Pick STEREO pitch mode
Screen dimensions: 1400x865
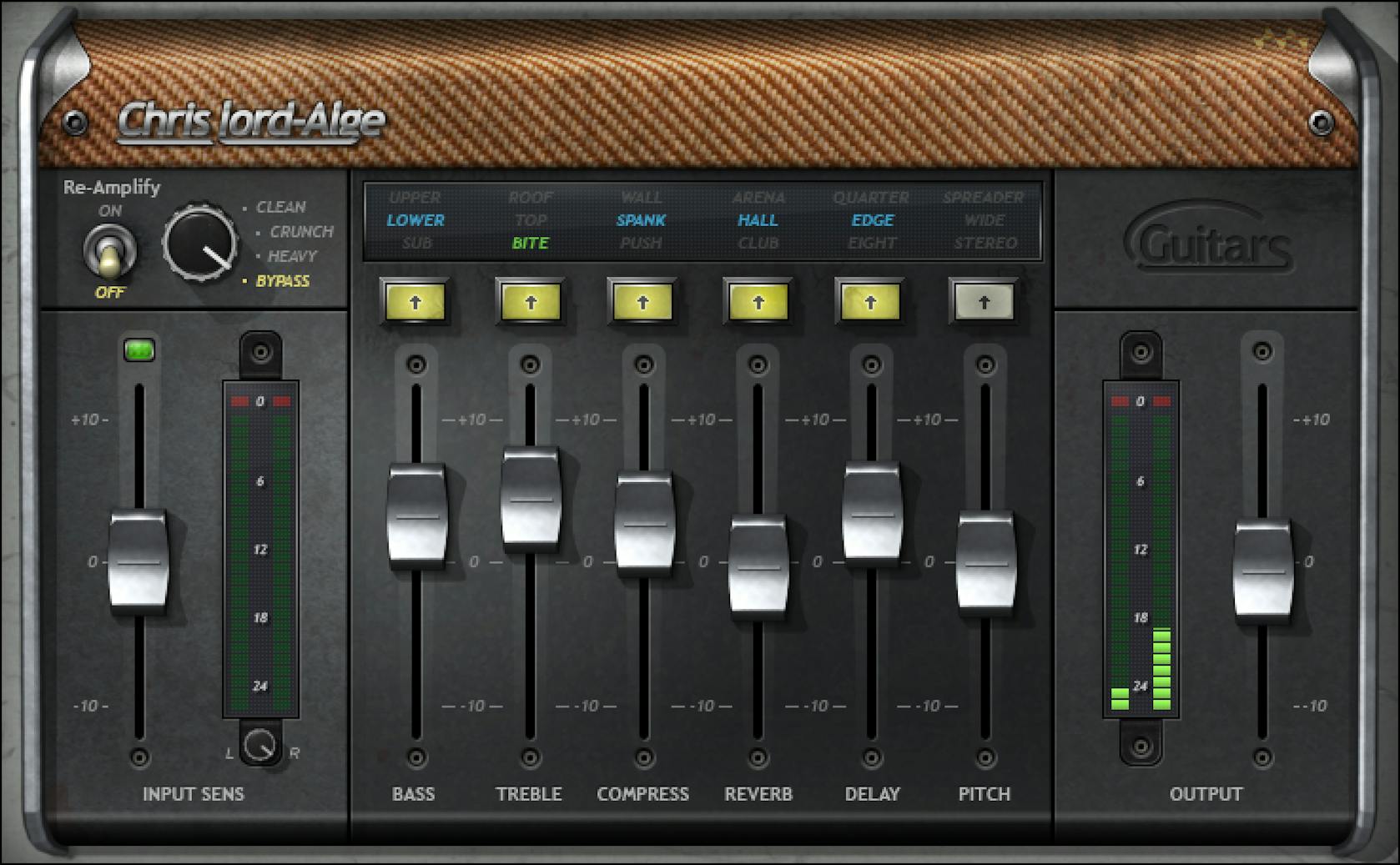tap(986, 244)
